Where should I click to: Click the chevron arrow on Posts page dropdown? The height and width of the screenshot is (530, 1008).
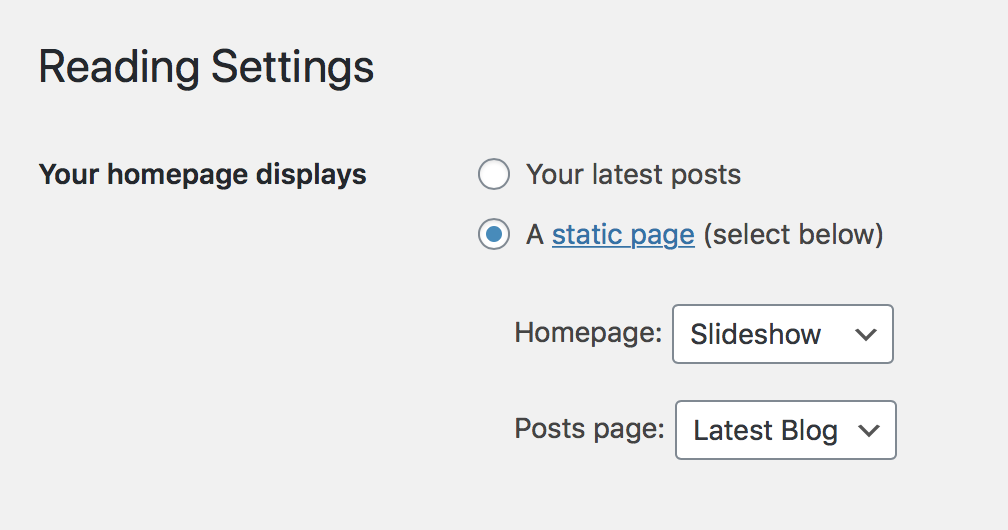869,431
